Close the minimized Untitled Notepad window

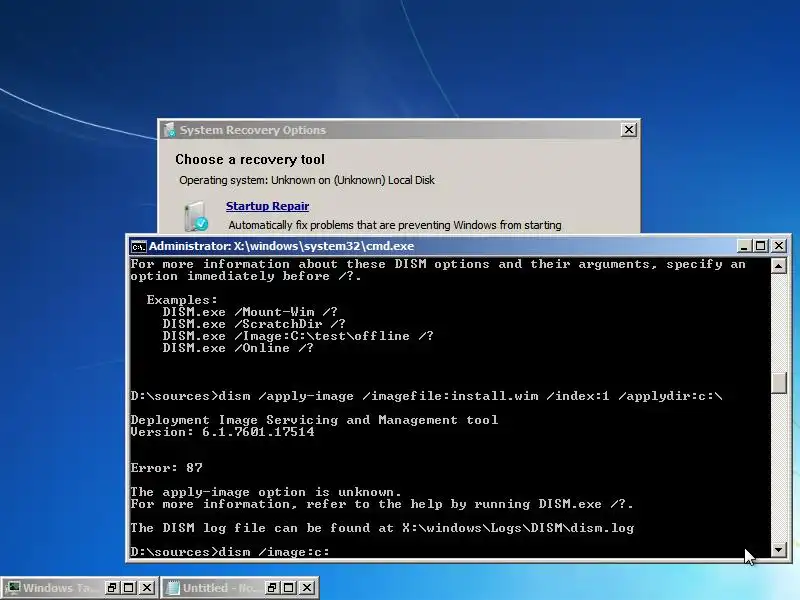(307, 588)
